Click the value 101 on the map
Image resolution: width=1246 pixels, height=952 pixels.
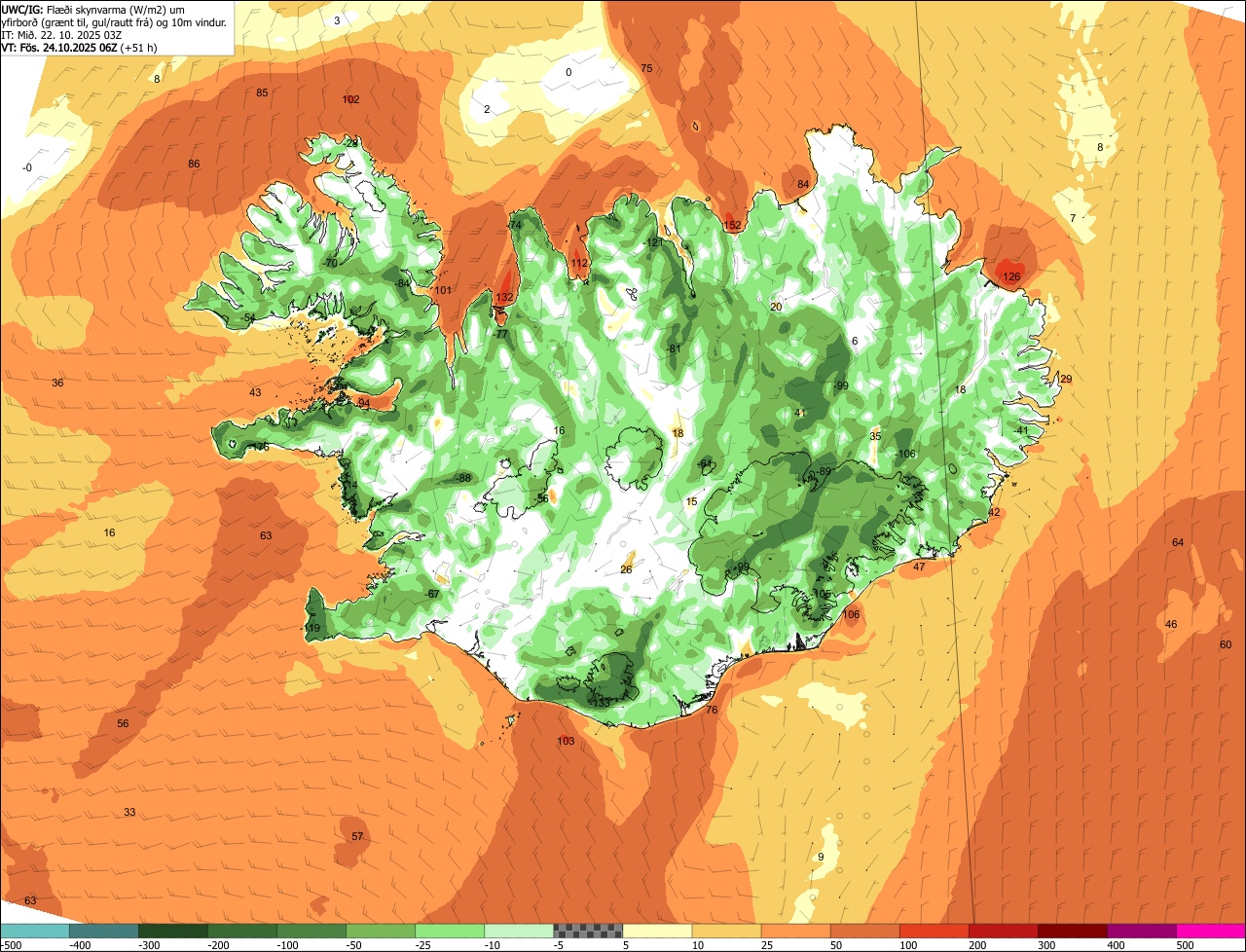coord(443,291)
